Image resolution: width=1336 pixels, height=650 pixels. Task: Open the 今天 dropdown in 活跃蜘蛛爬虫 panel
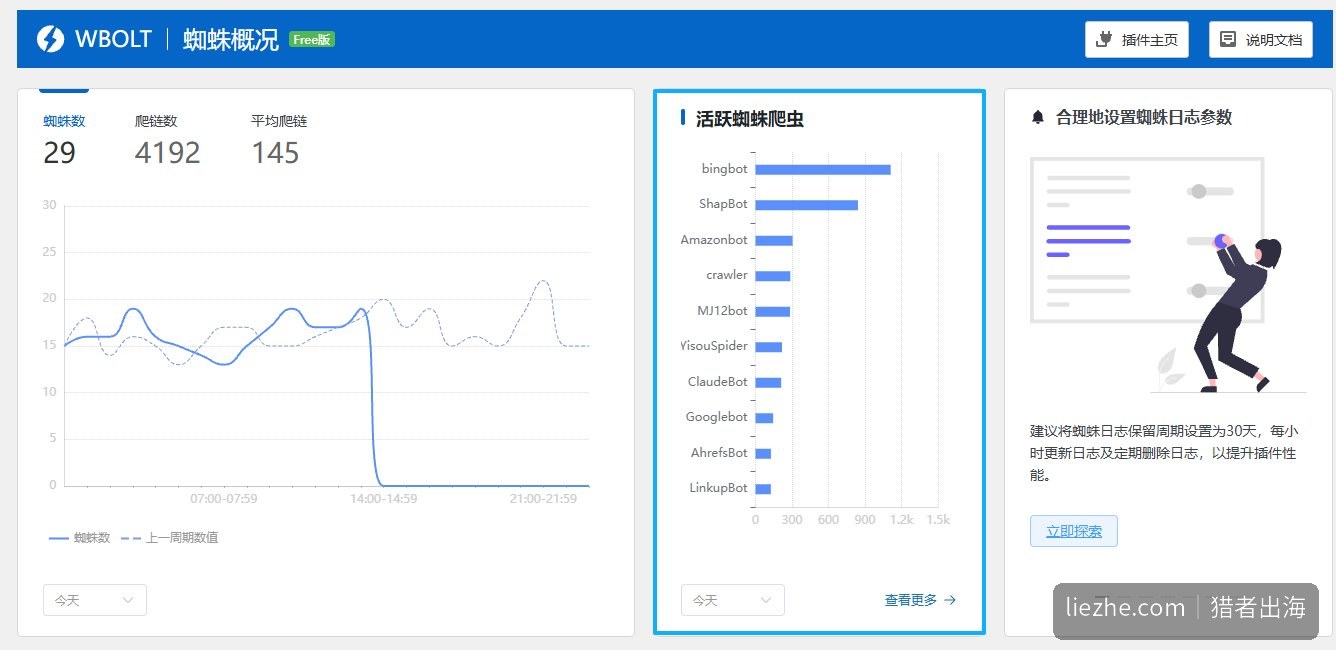733,600
